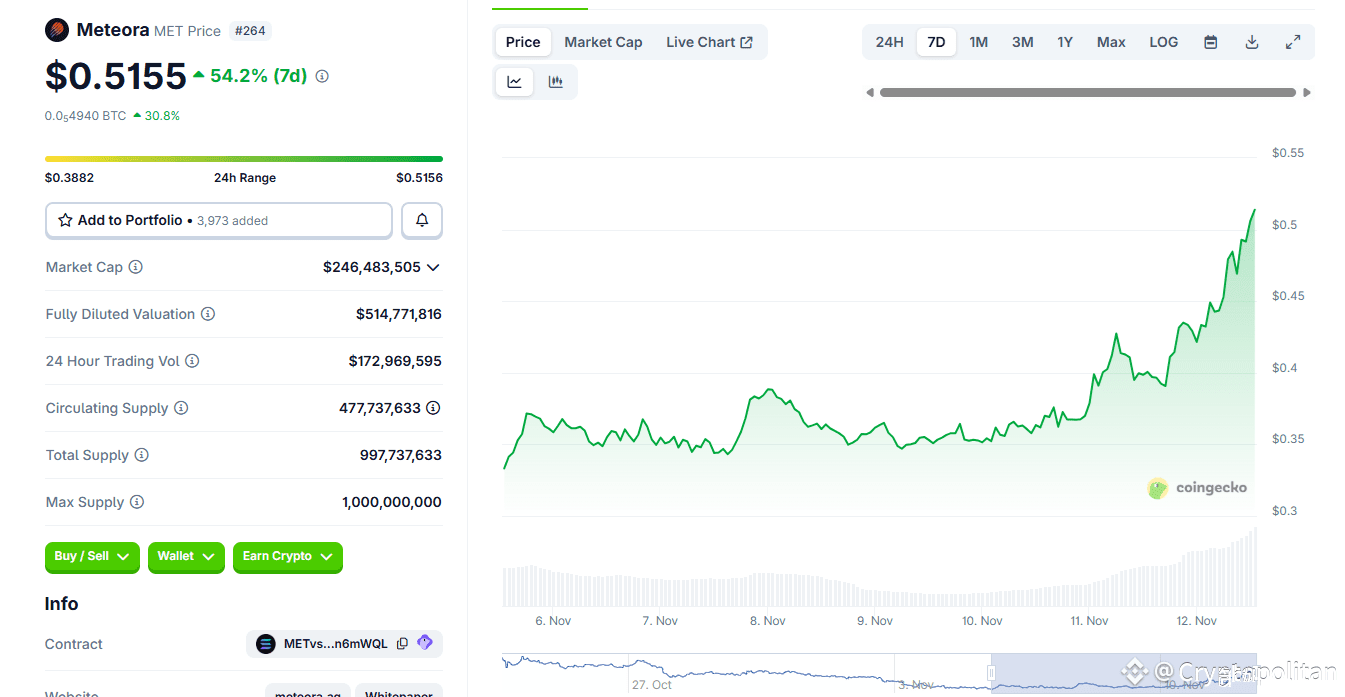The width and height of the screenshot is (1345, 697).
Task: Select the line chart view icon
Action: pyautogui.click(x=513, y=81)
